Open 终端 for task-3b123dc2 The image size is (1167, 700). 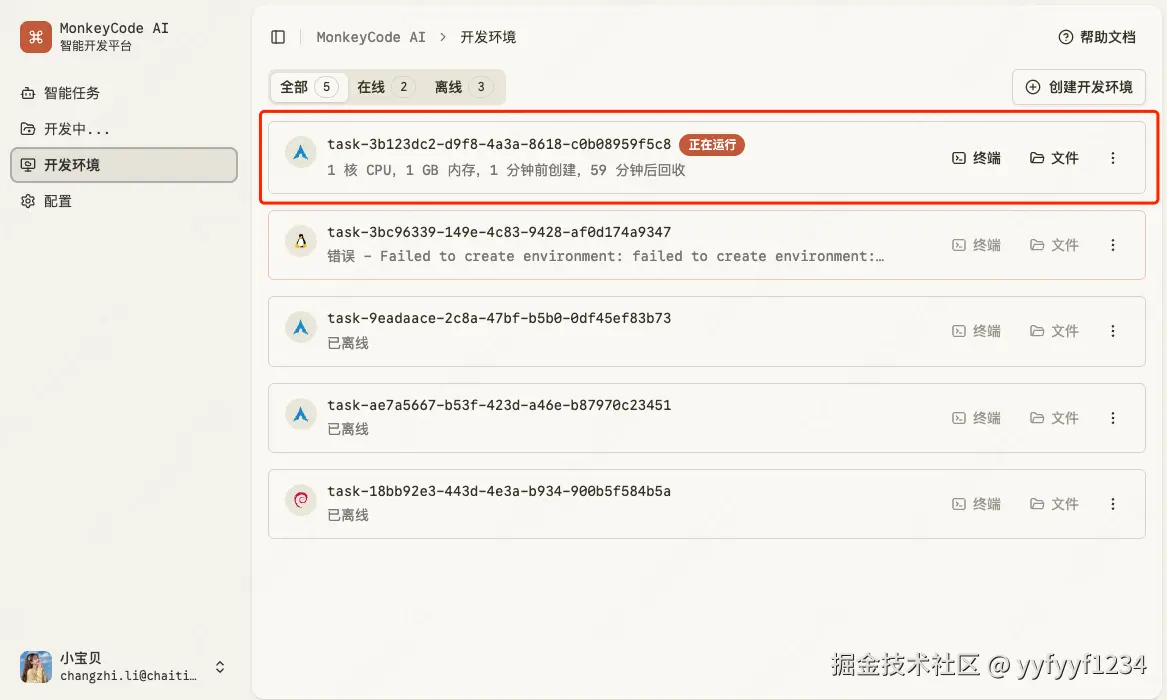pyautogui.click(x=976, y=158)
